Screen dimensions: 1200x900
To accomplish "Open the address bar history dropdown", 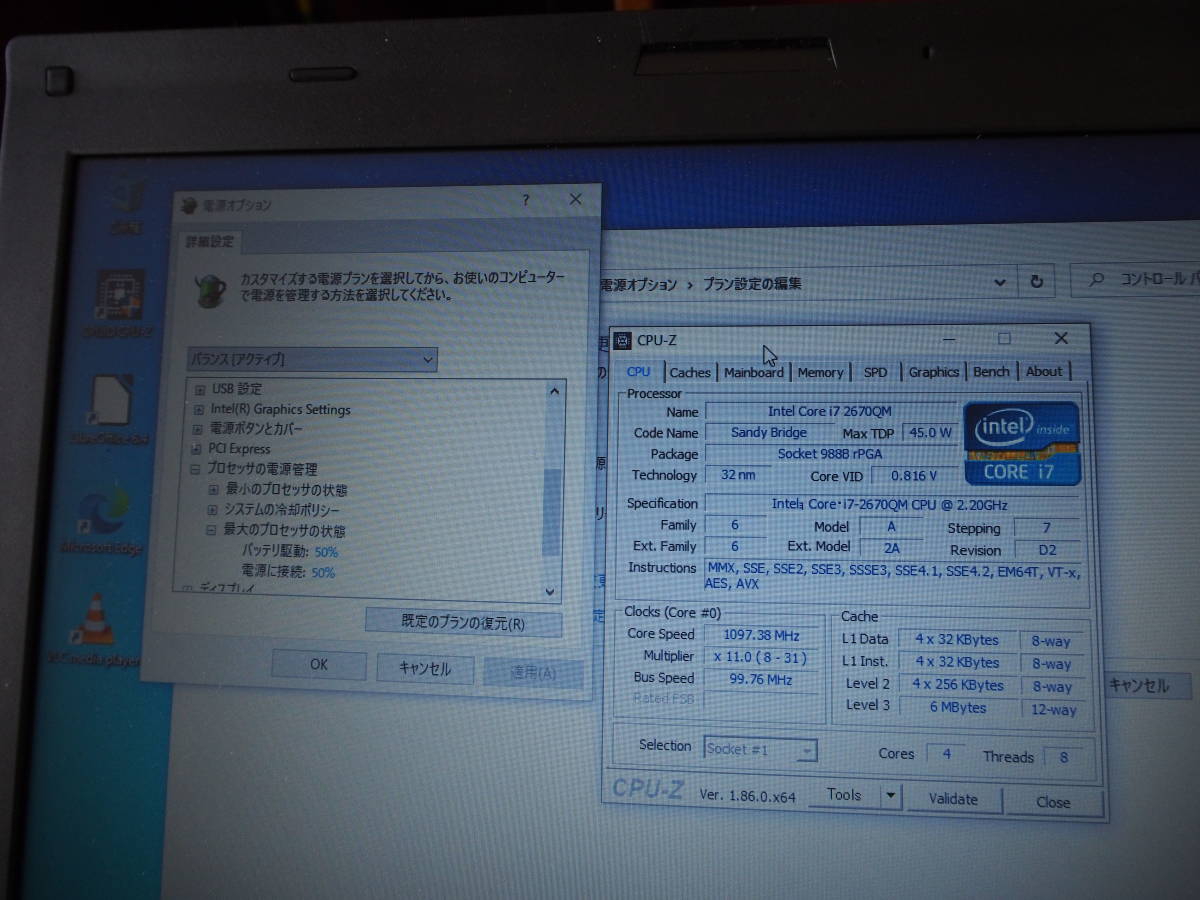I will click(1000, 283).
